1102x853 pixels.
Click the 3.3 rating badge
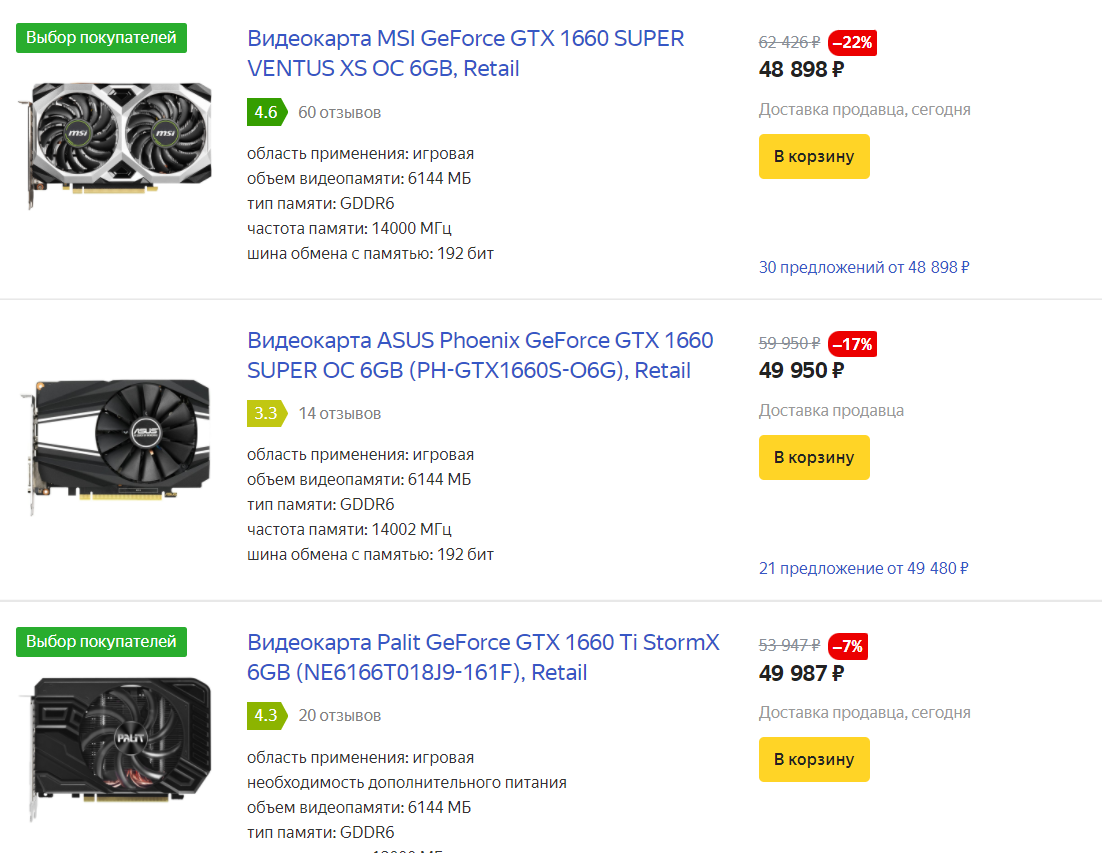coord(266,413)
